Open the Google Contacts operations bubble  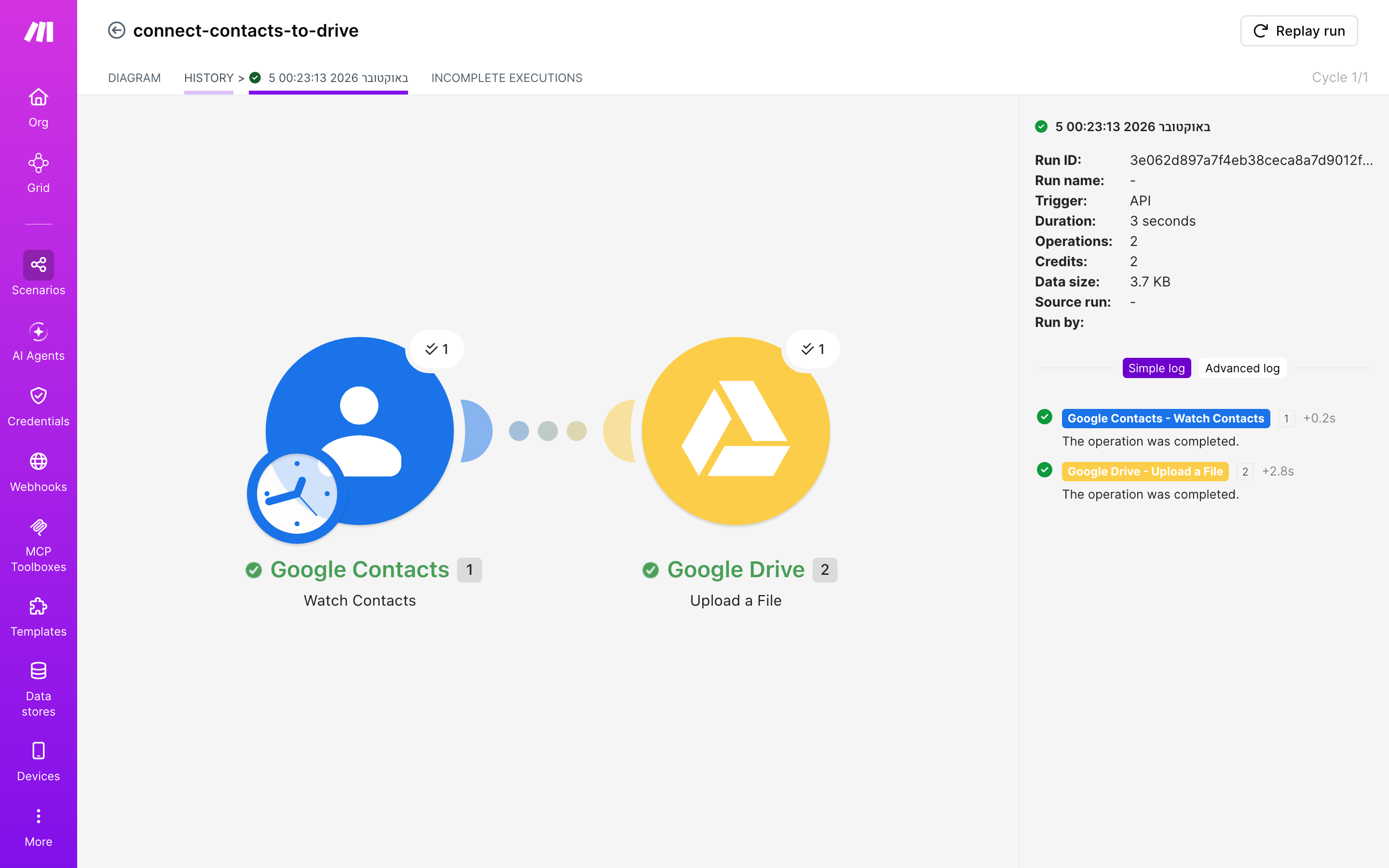point(436,349)
